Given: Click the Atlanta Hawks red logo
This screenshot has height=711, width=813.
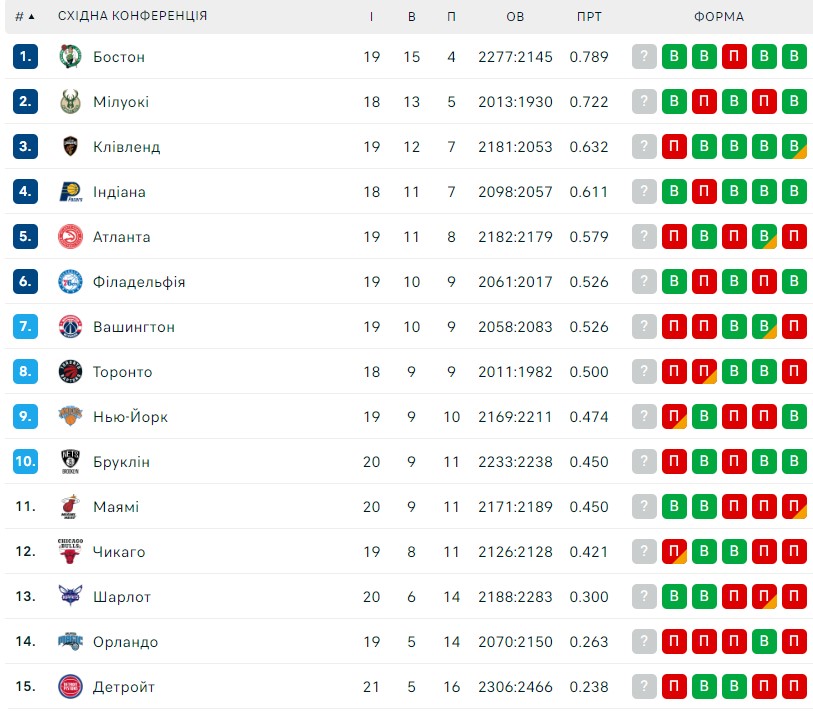Looking at the screenshot, I should click(x=70, y=236).
